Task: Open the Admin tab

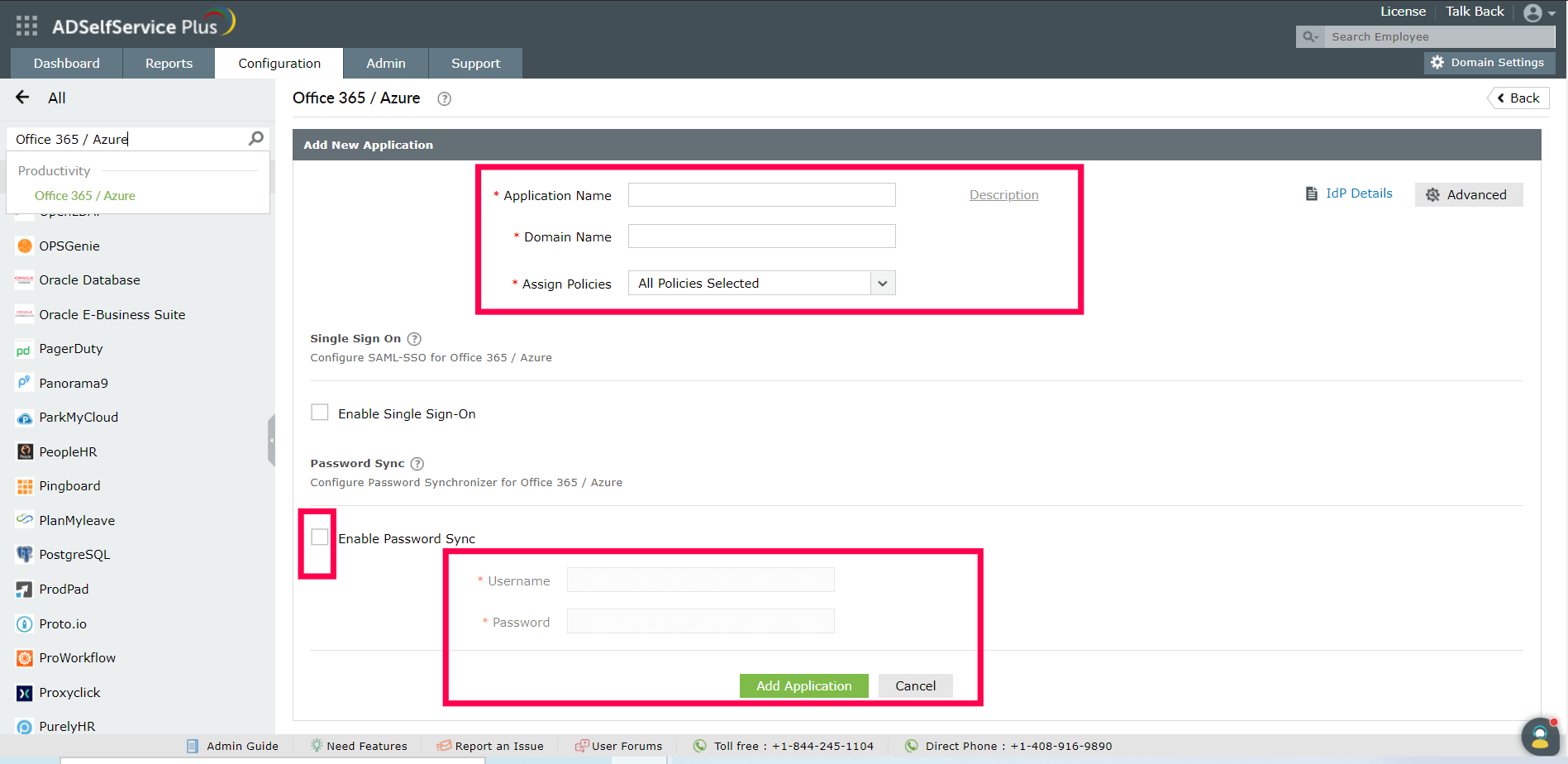Action: click(386, 63)
